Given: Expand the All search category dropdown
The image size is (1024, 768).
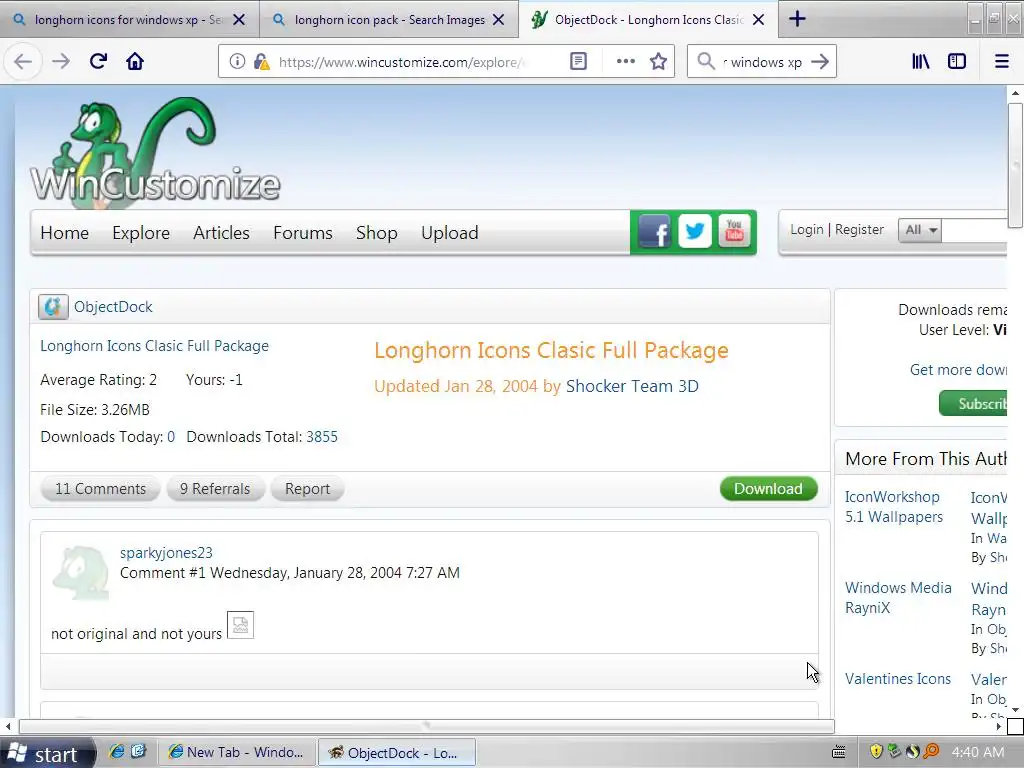Looking at the screenshot, I should pos(920,230).
